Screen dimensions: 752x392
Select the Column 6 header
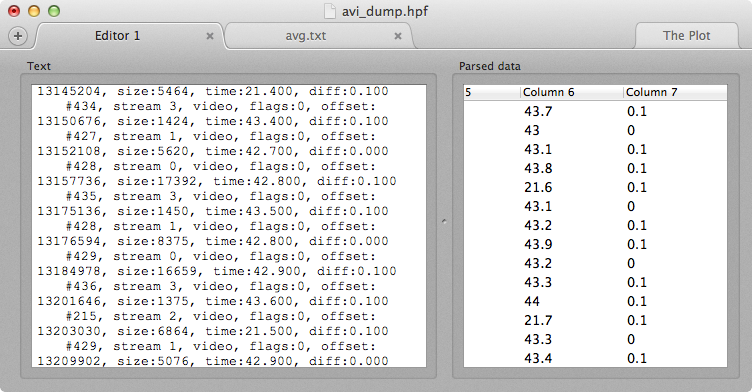[572, 92]
